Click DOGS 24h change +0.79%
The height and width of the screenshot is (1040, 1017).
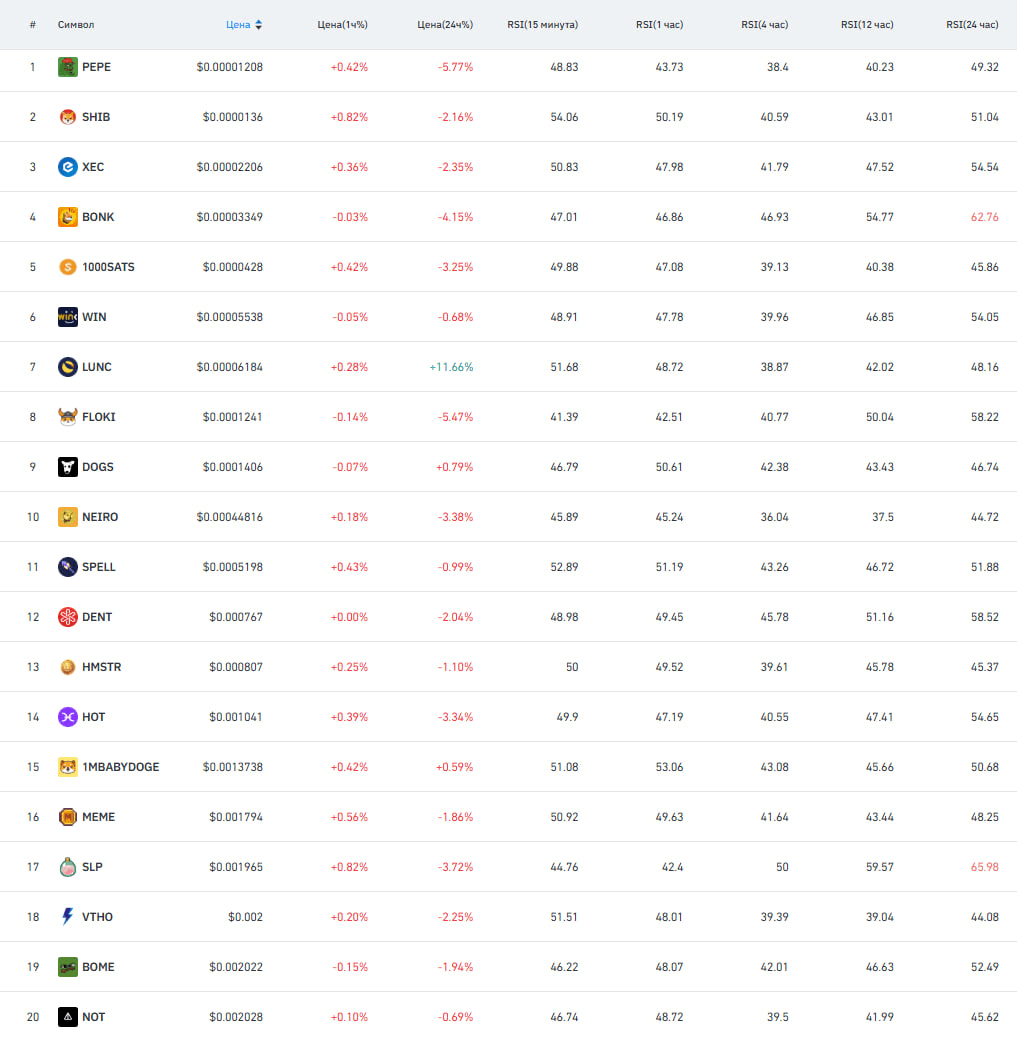point(454,467)
